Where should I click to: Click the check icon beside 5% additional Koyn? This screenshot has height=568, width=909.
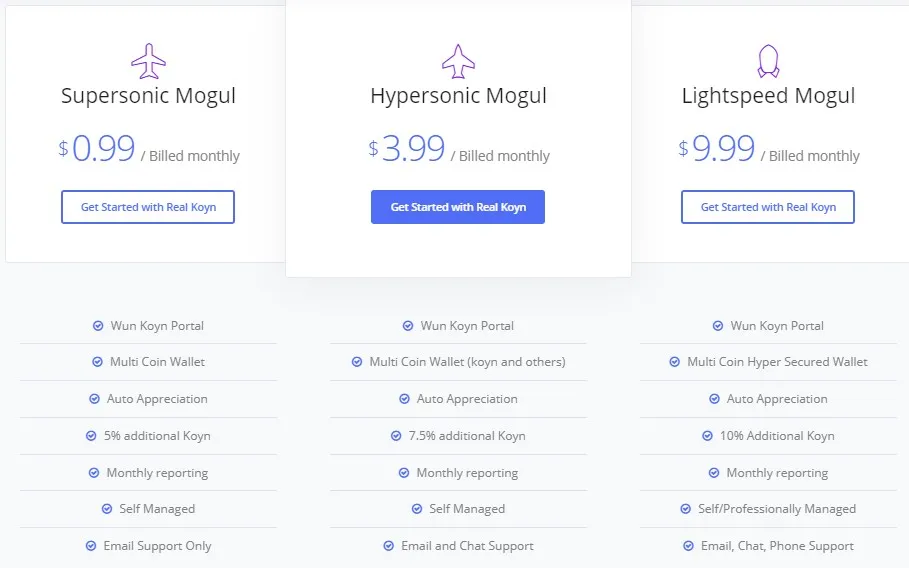[x=91, y=436]
